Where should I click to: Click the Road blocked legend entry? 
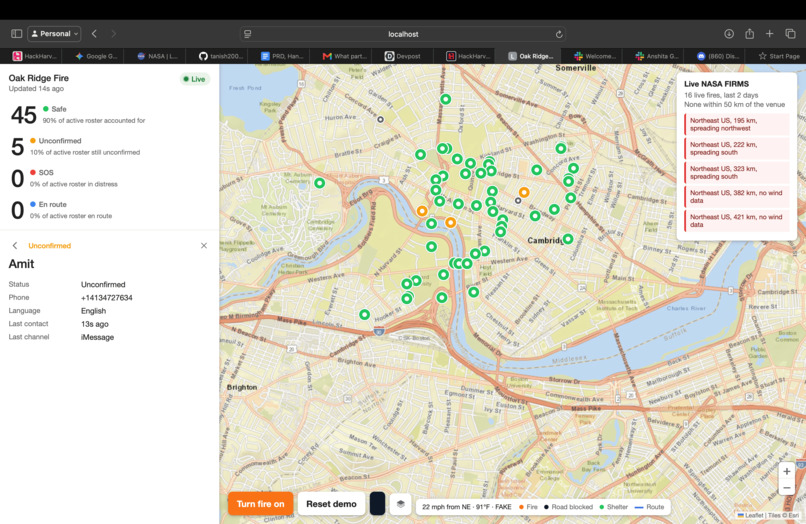(x=568, y=507)
